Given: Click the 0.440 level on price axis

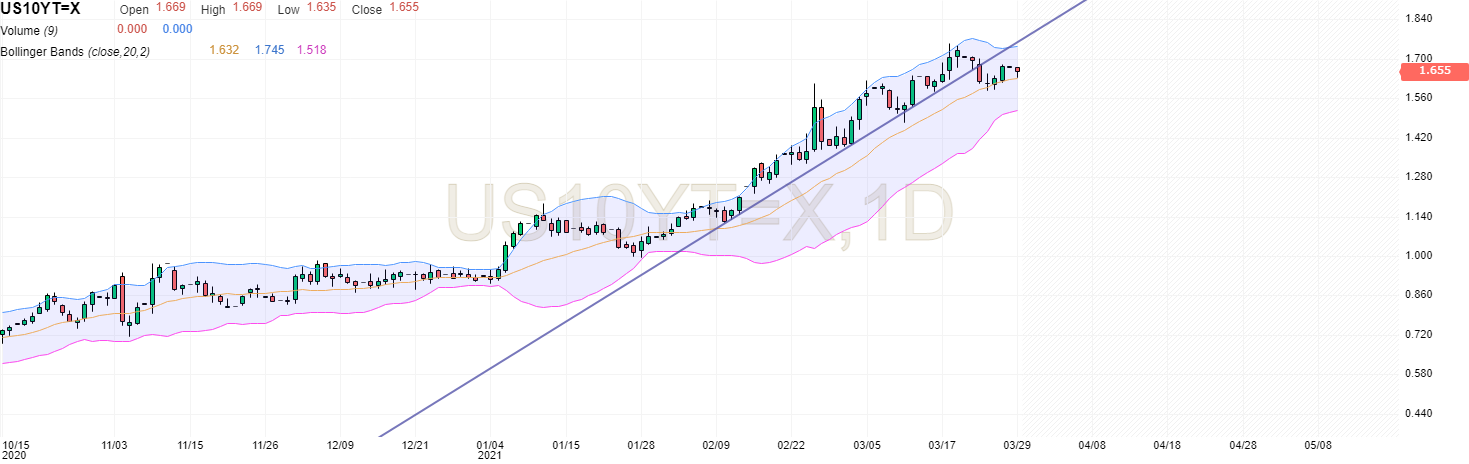Looking at the screenshot, I should point(1419,413).
